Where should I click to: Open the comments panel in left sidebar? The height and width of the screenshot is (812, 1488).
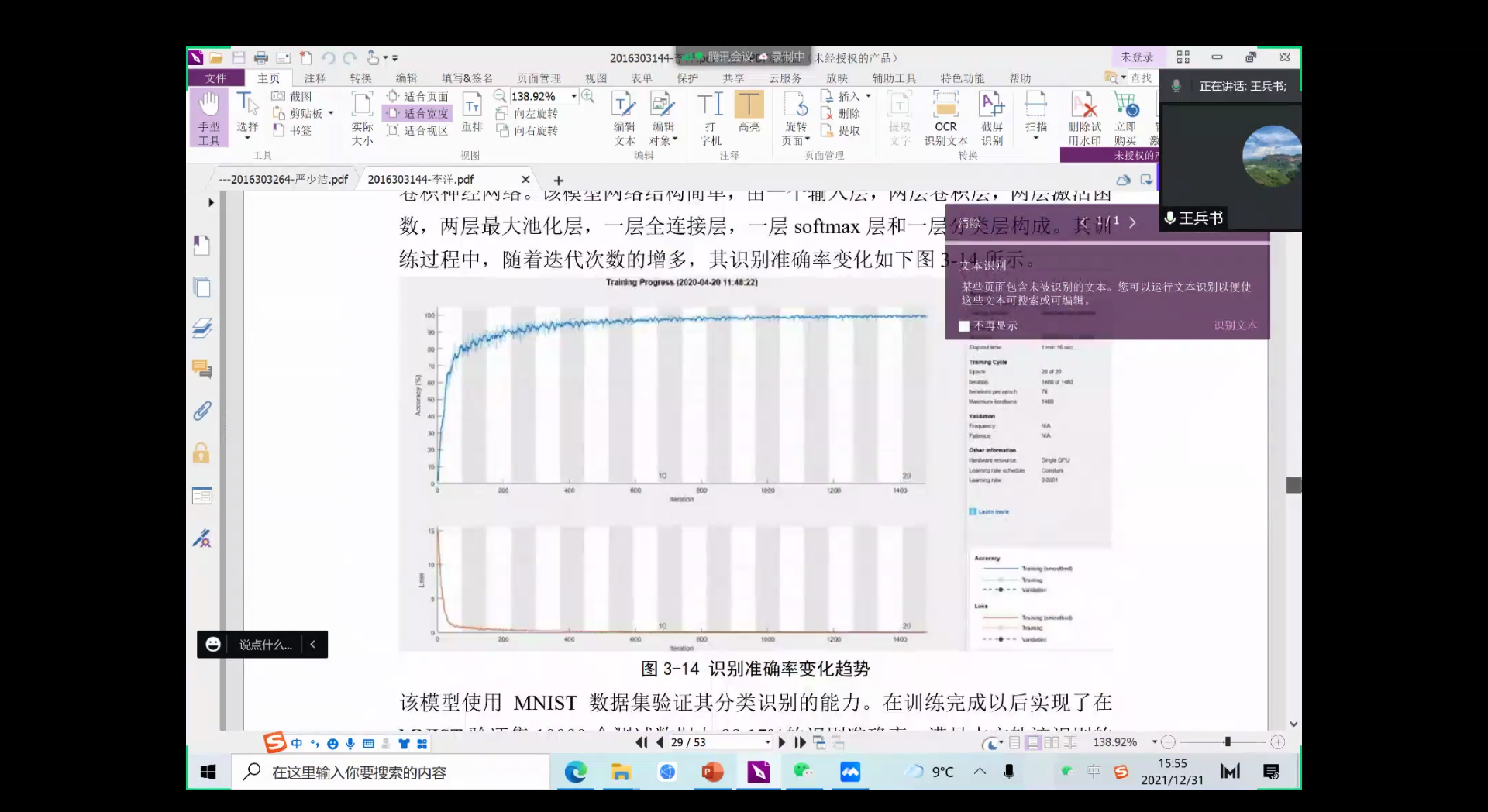coord(201,369)
